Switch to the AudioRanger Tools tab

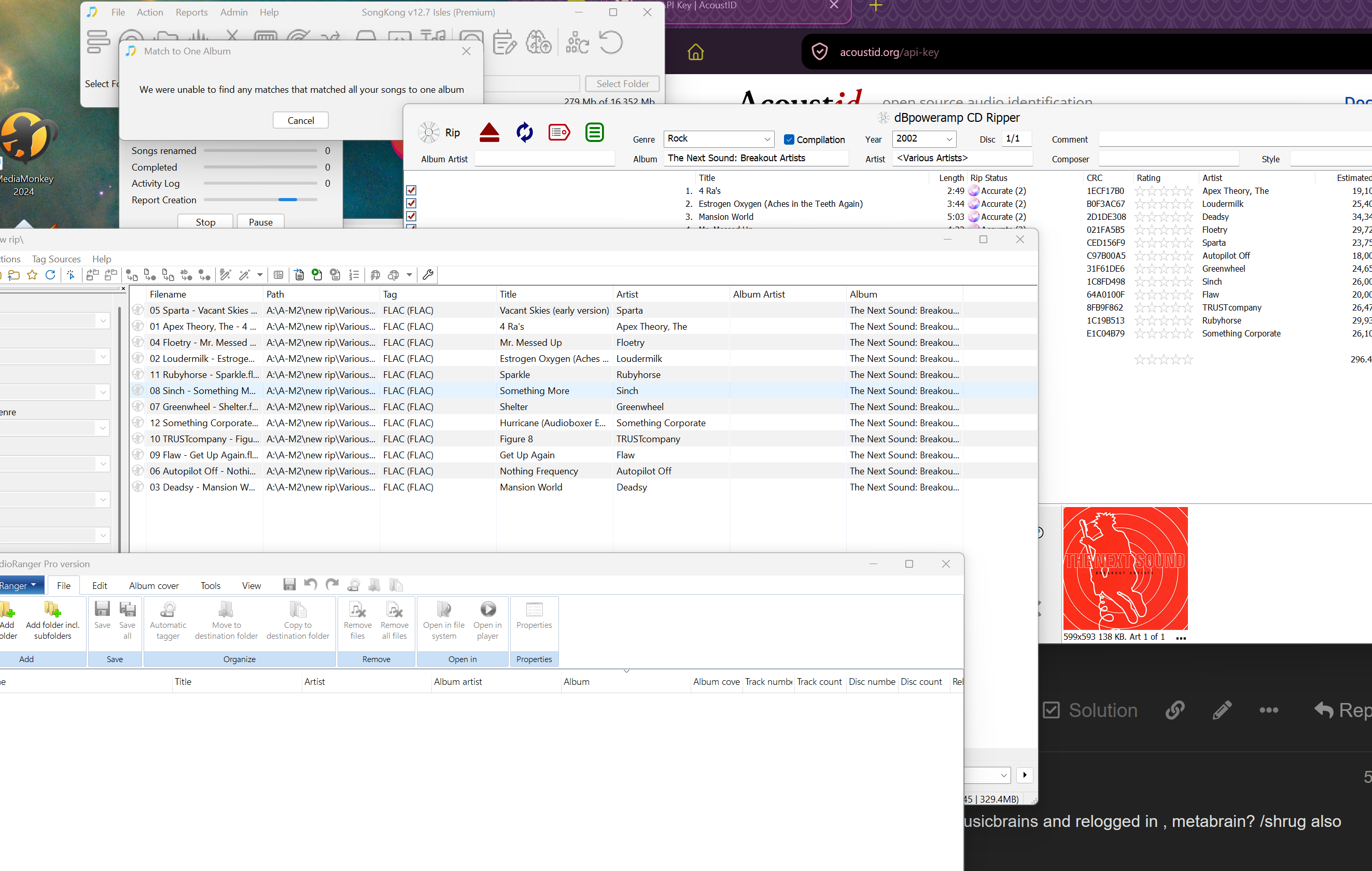(x=210, y=586)
